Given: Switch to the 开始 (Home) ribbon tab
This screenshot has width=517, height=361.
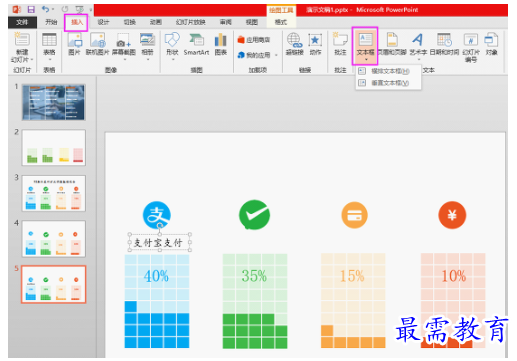Looking at the screenshot, I should pos(51,22).
